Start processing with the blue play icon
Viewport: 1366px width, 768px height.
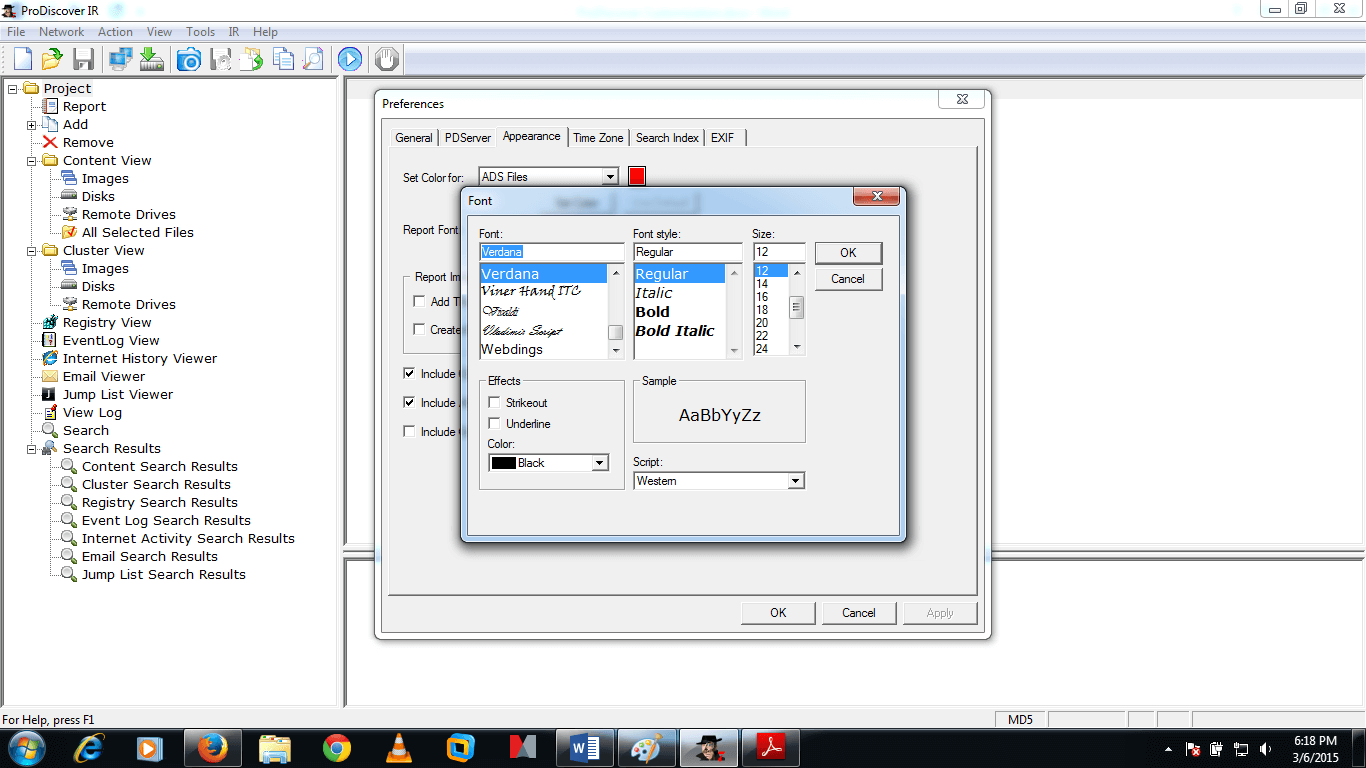point(349,58)
